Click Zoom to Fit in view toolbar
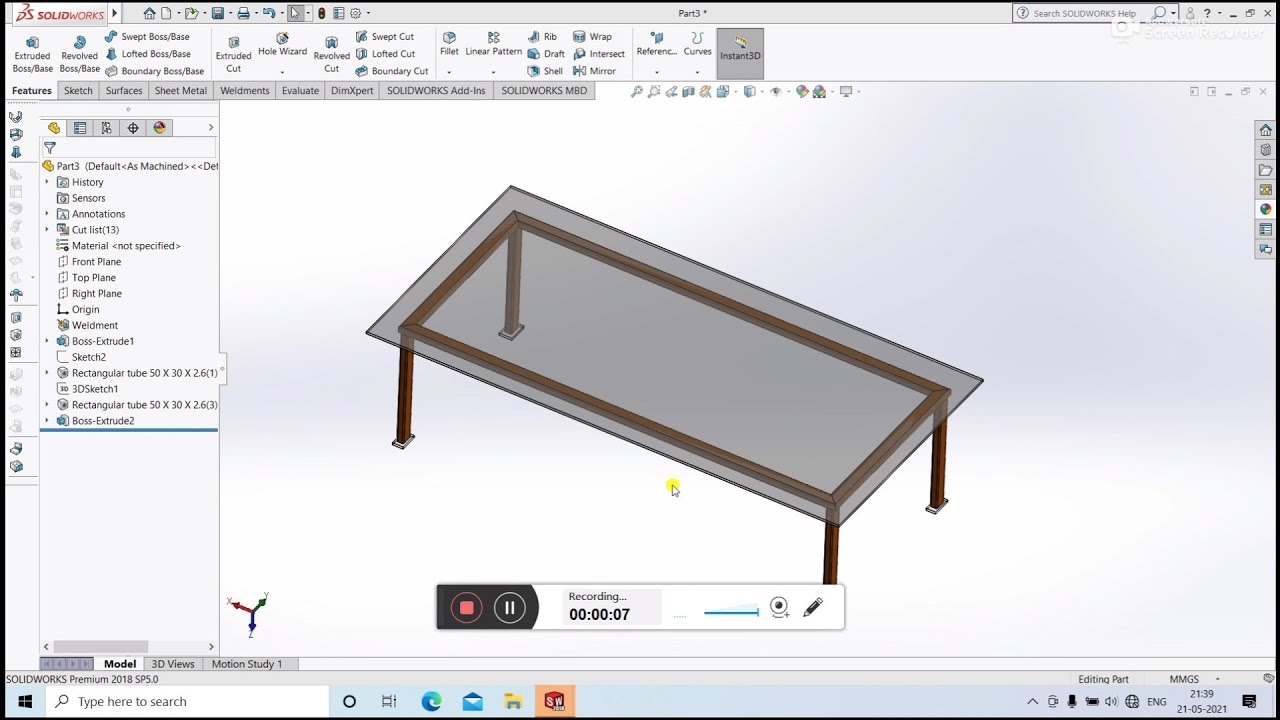Image resolution: width=1280 pixels, height=720 pixels. [636, 91]
